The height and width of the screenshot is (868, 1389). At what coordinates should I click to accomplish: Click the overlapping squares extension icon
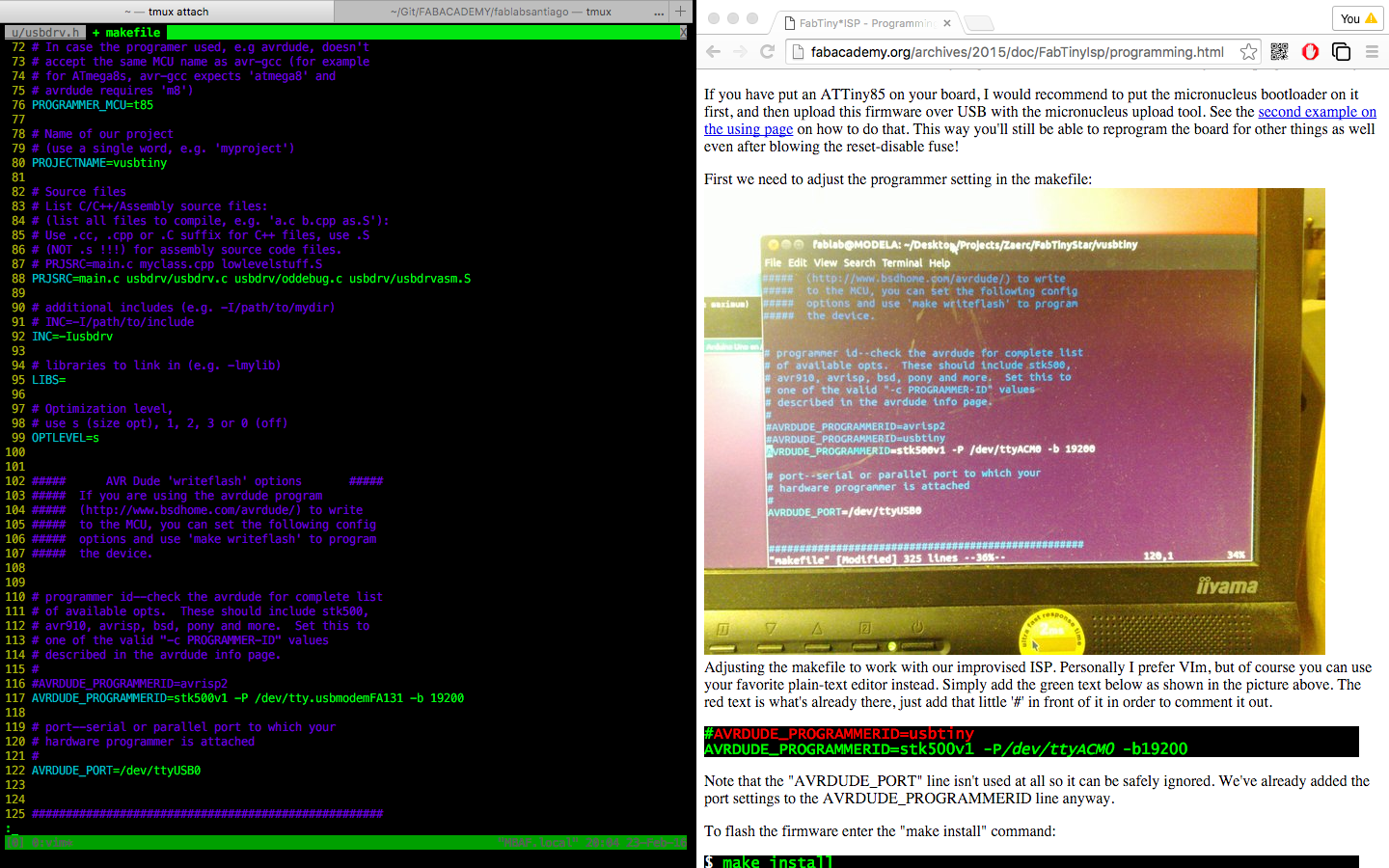(x=1341, y=52)
